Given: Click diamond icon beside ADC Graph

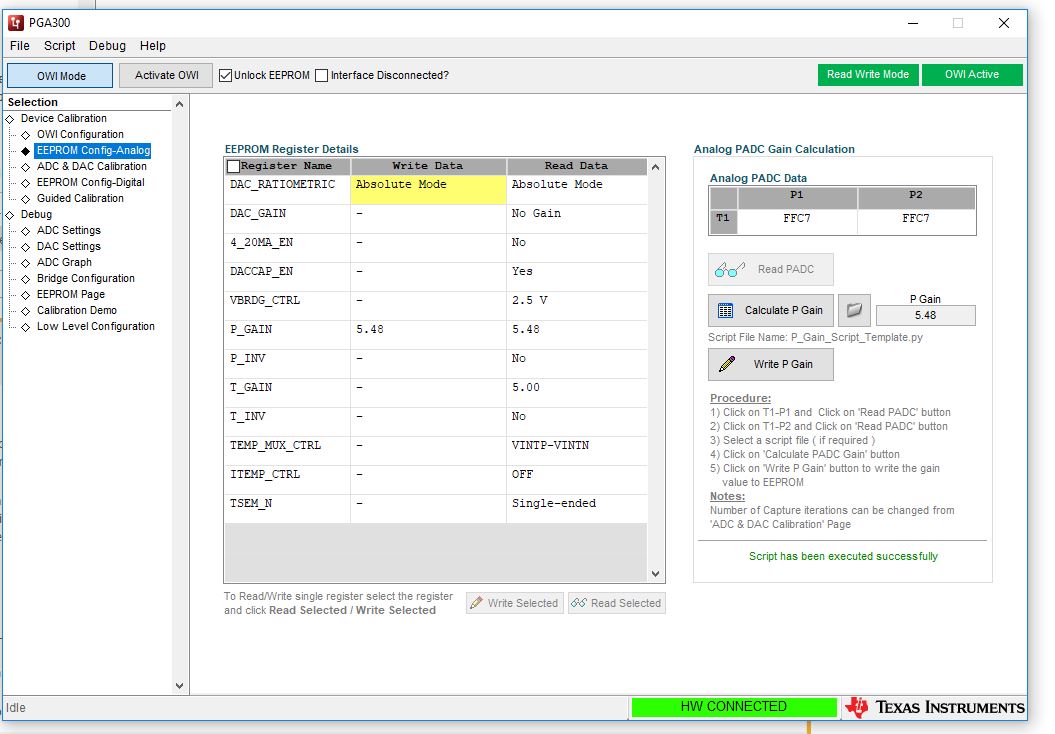Looking at the screenshot, I should pos(26,263).
